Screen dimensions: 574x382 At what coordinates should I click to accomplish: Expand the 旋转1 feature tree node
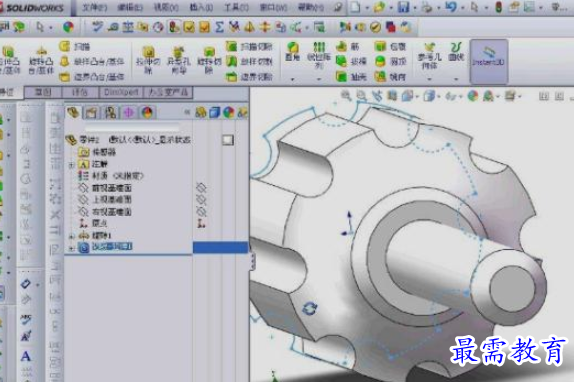[72, 236]
